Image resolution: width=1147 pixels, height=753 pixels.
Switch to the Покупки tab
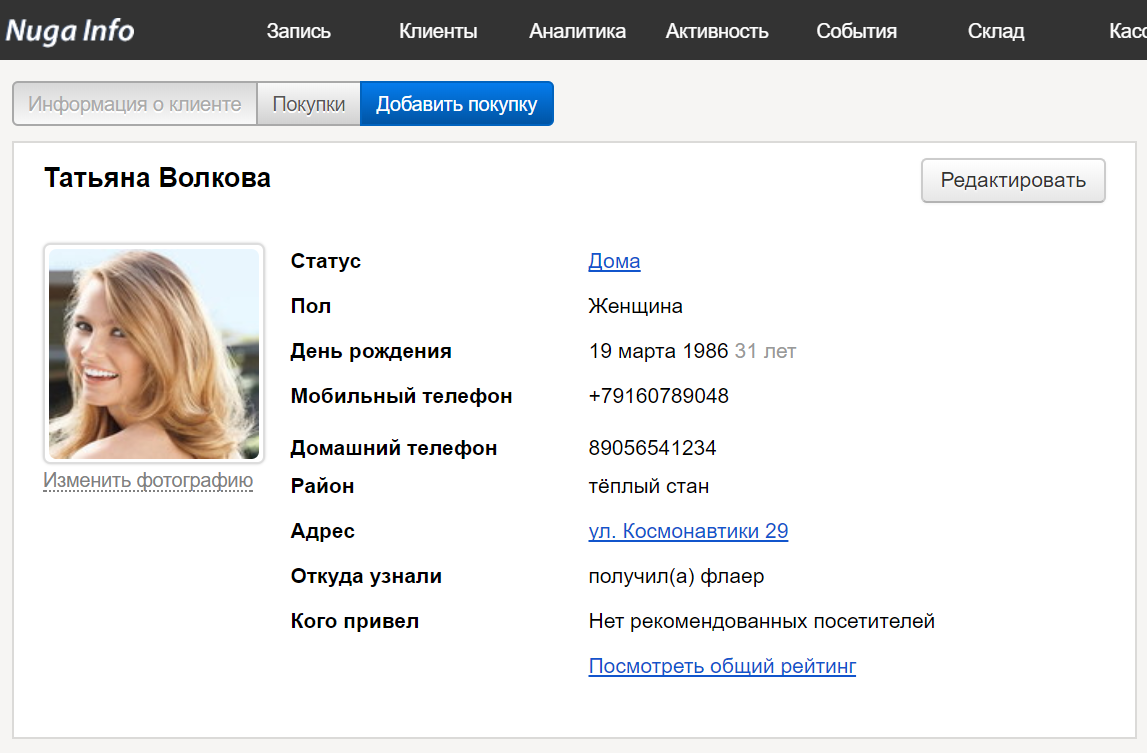[x=309, y=104]
